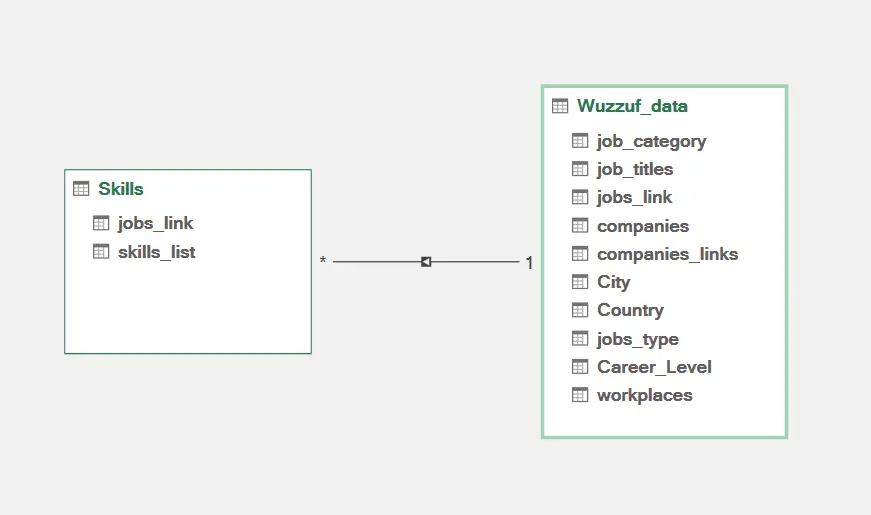The image size is (871, 515).
Task: Select the City field
Action: coord(613,282)
